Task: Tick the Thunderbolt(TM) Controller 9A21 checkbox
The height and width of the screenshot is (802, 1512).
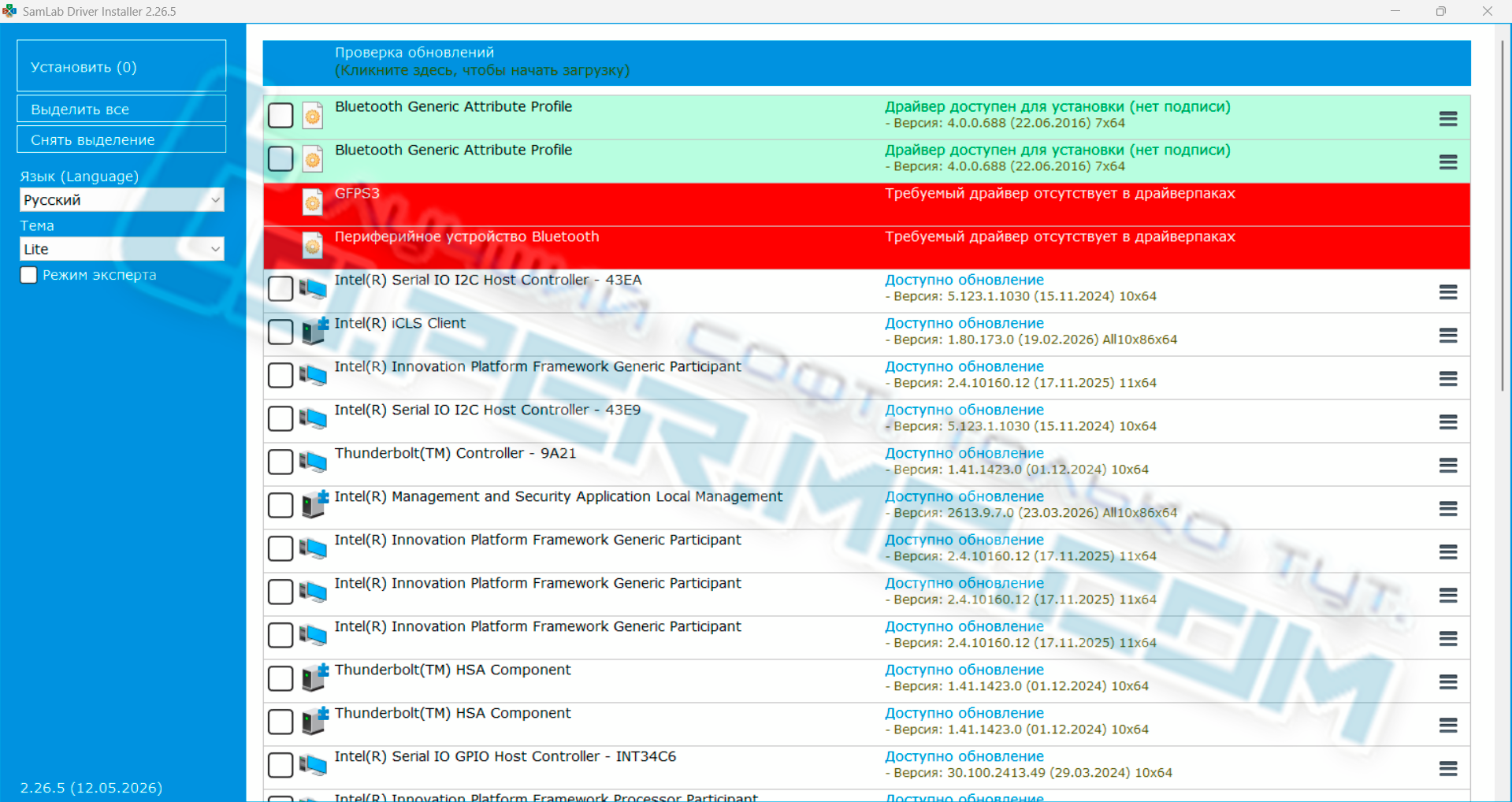Action: pyautogui.click(x=280, y=462)
